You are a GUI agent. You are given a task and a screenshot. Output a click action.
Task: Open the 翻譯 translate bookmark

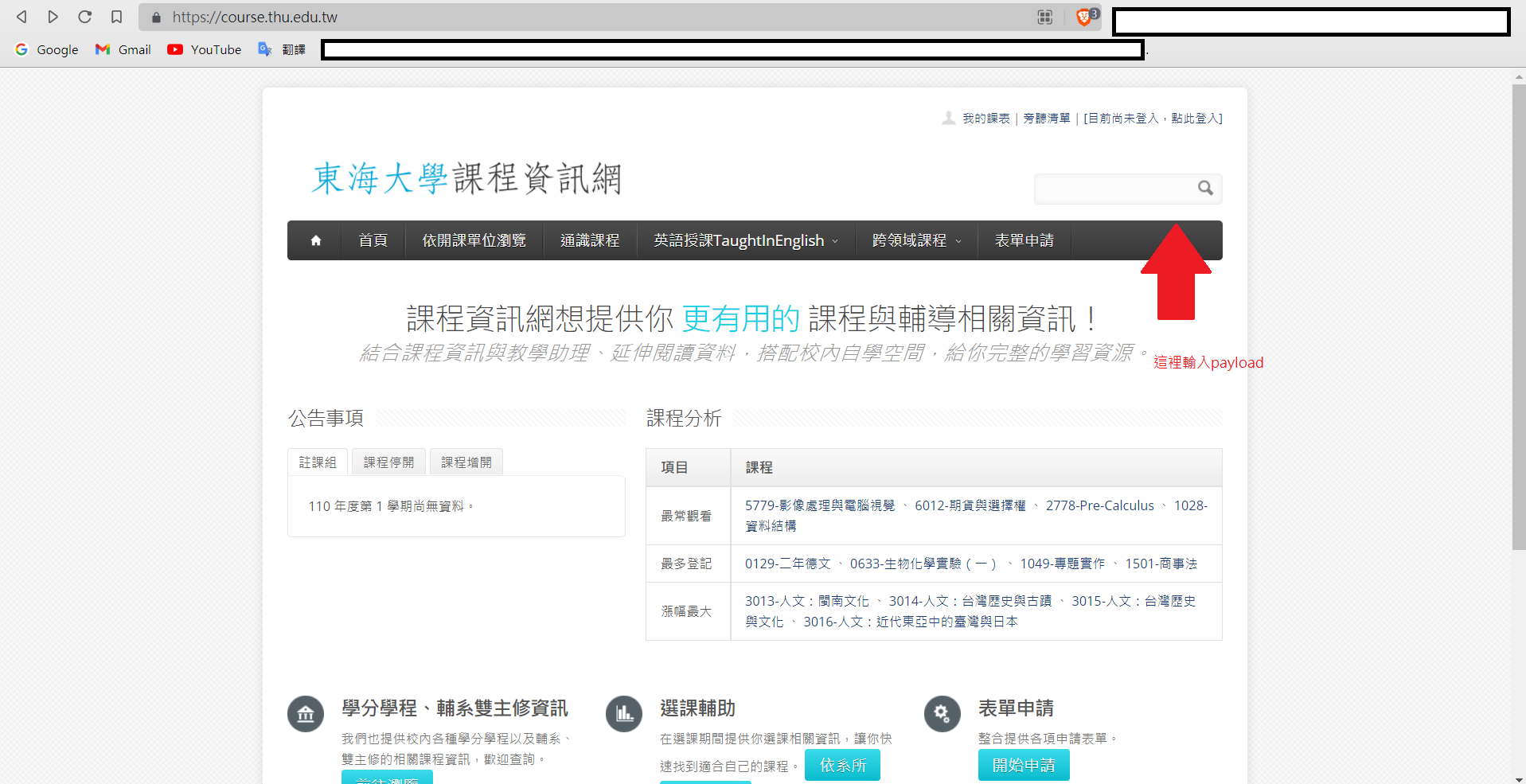pyautogui.click(x=282, y=49)
